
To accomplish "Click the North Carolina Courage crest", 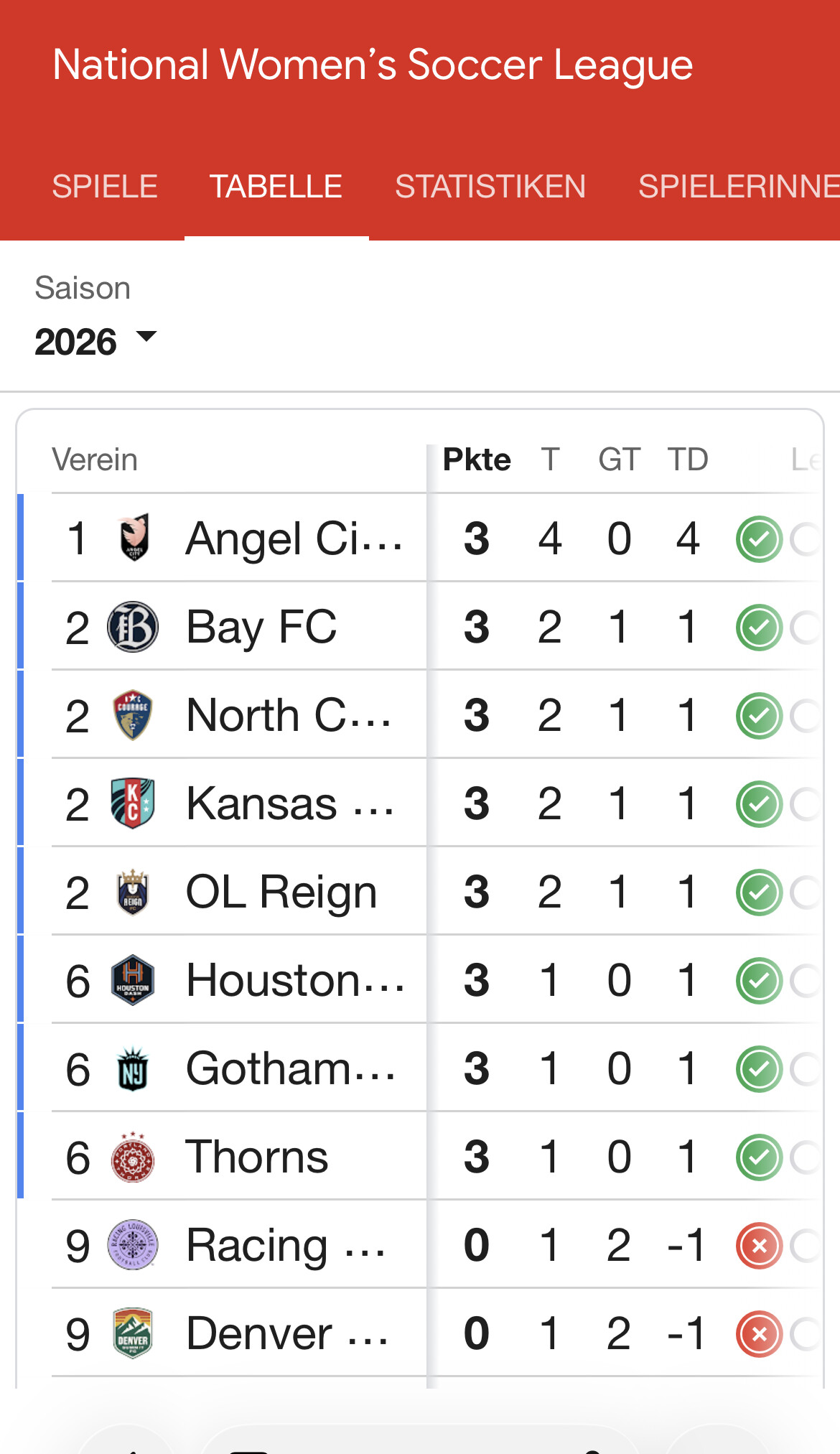I will (x=133, y=715).
